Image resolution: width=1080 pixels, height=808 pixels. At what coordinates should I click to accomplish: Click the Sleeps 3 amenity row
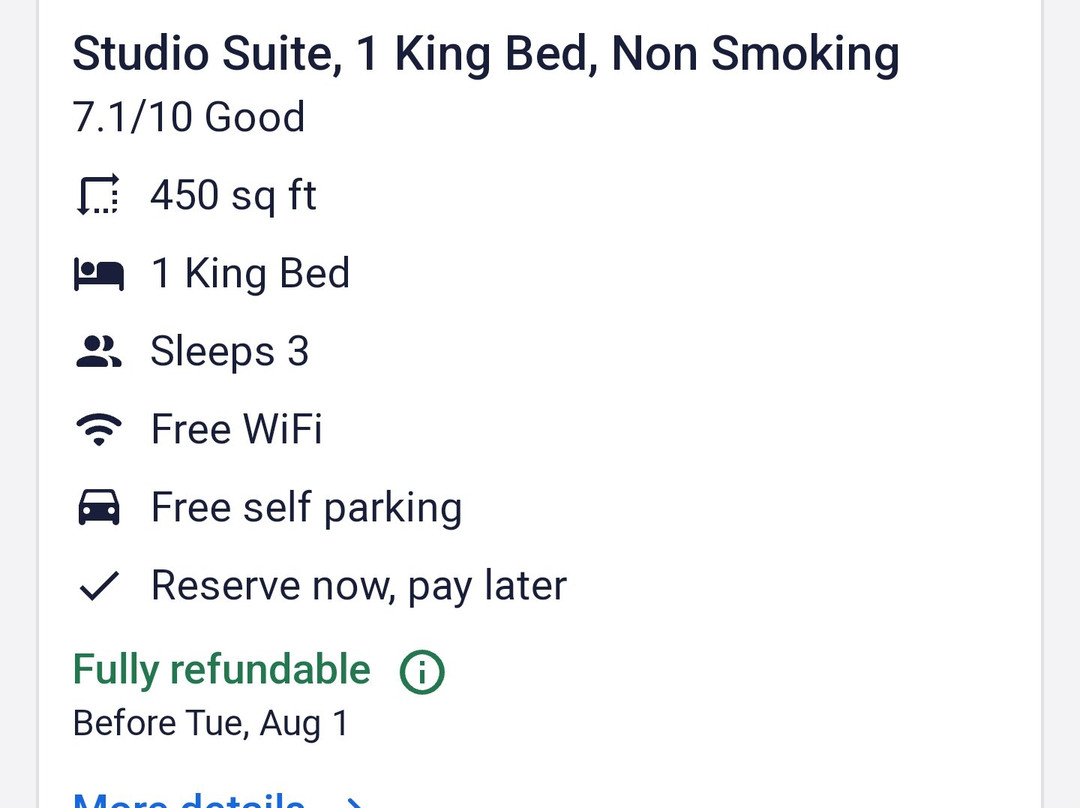[229, 351]
